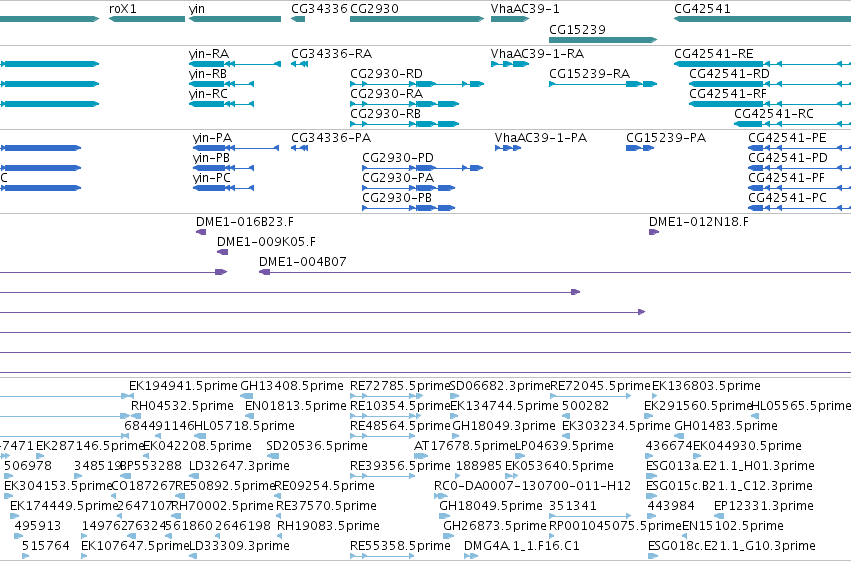
Task: Select EST GH01483.5prime
Action: [726, 426]
